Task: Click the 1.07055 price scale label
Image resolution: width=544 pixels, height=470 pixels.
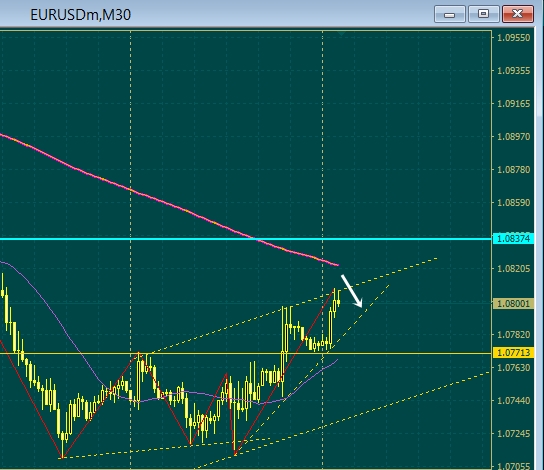Action: pyautogui.click(x=514, y=466)
